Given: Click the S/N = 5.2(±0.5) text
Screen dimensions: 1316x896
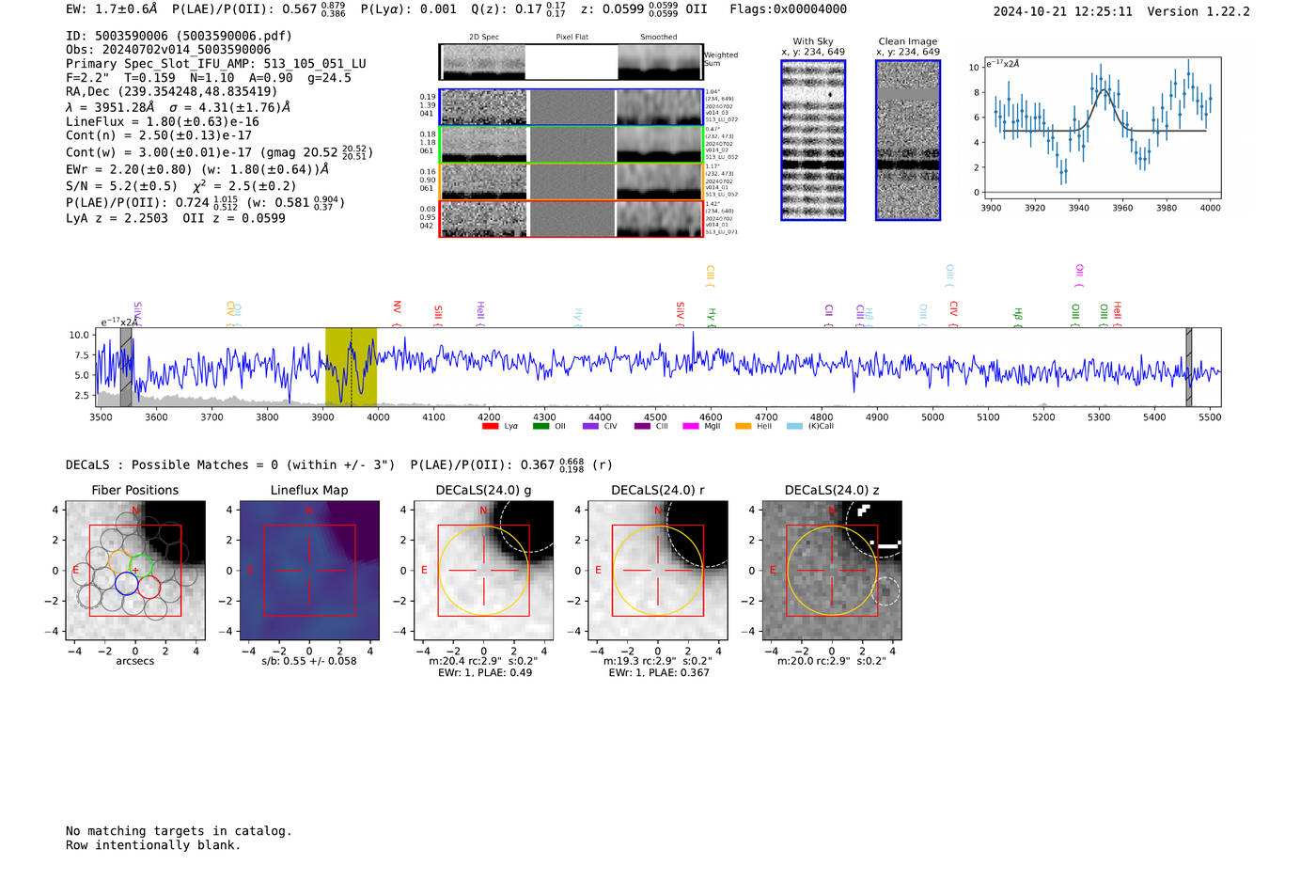Looking at the screenshot, I should pos(121,186).
